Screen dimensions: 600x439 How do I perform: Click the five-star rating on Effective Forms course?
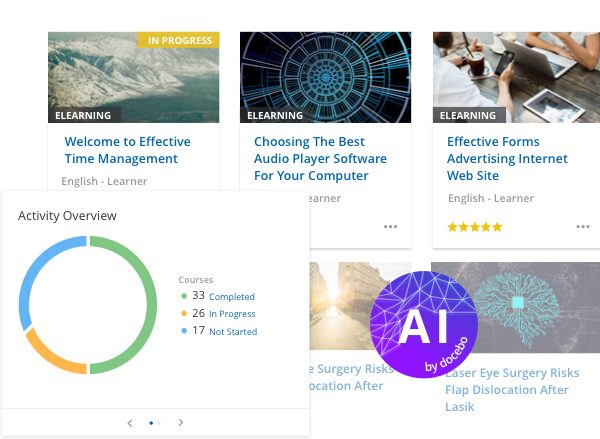[474, 227]
